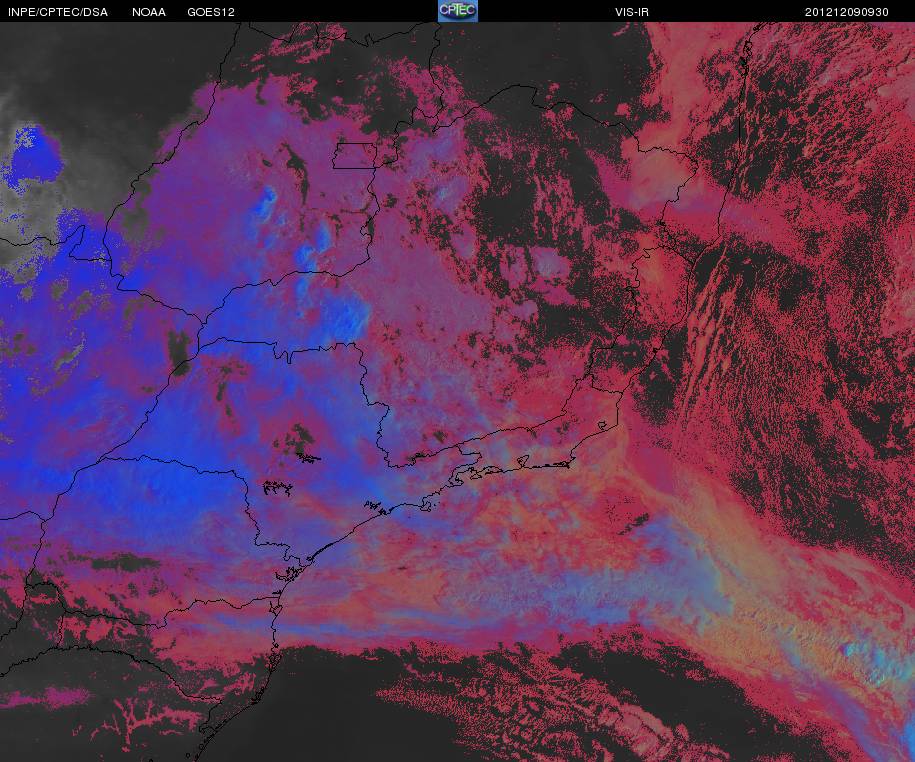The image size is (915, 762).
Task: Click inside the rectangular Distrito Federal outline
Action: [x=355, y=156]
